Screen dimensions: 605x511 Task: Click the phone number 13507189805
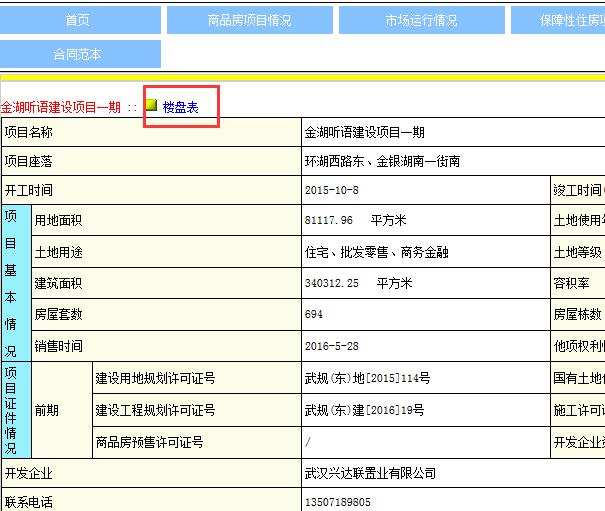coord(338,502)
